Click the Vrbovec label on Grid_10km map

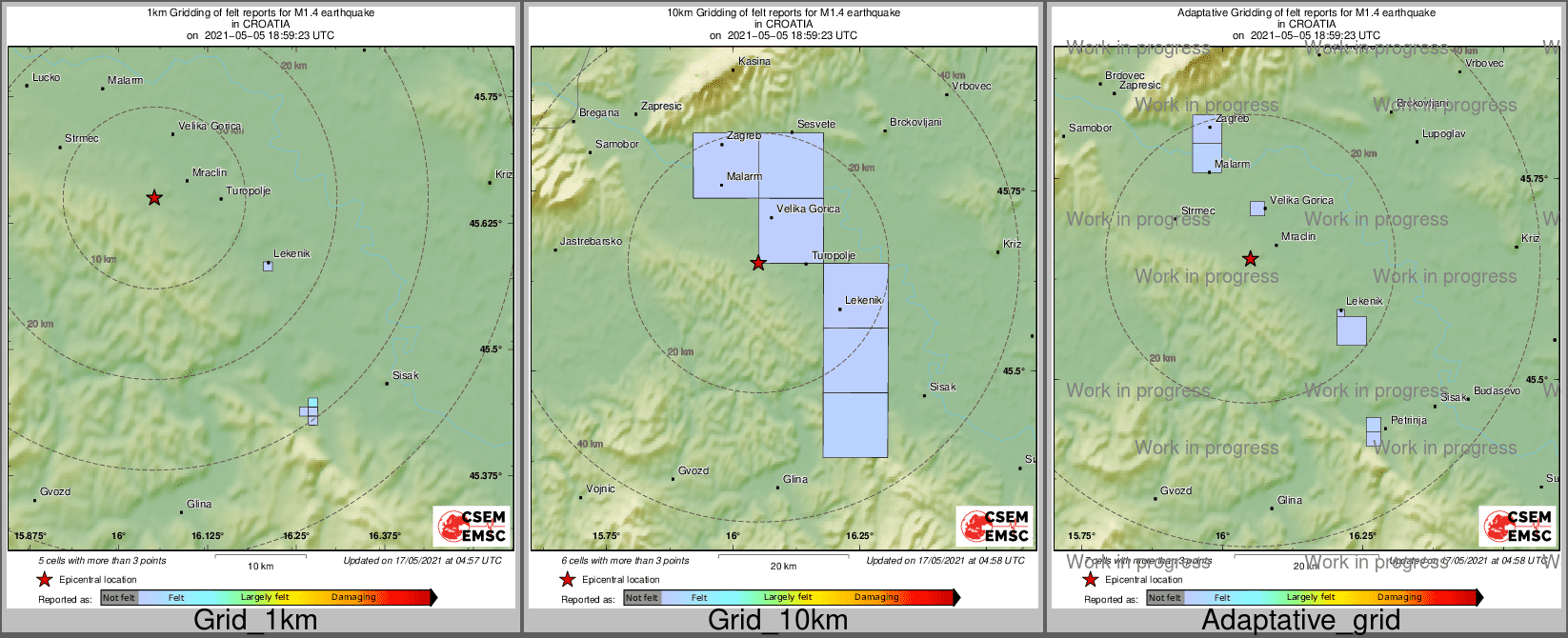click(x=971, y=86)
